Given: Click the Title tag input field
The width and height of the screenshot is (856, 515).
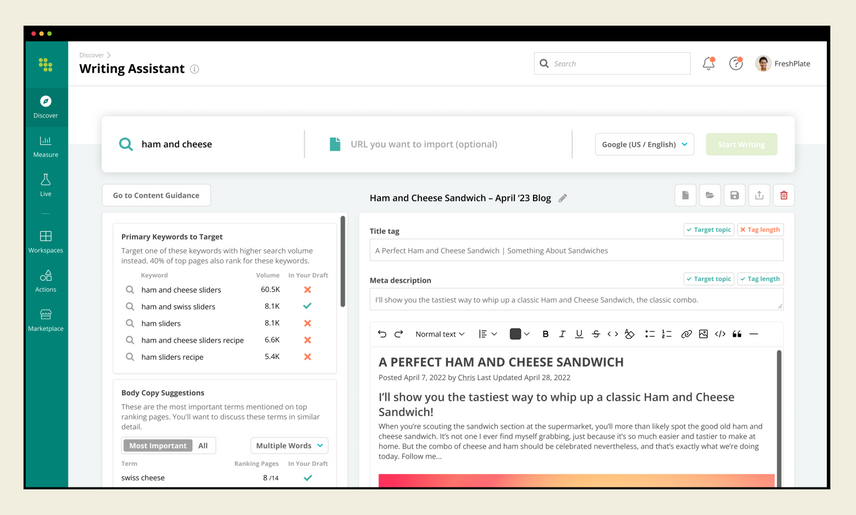Looking at the screenshot, I should (x=576, y=250).
